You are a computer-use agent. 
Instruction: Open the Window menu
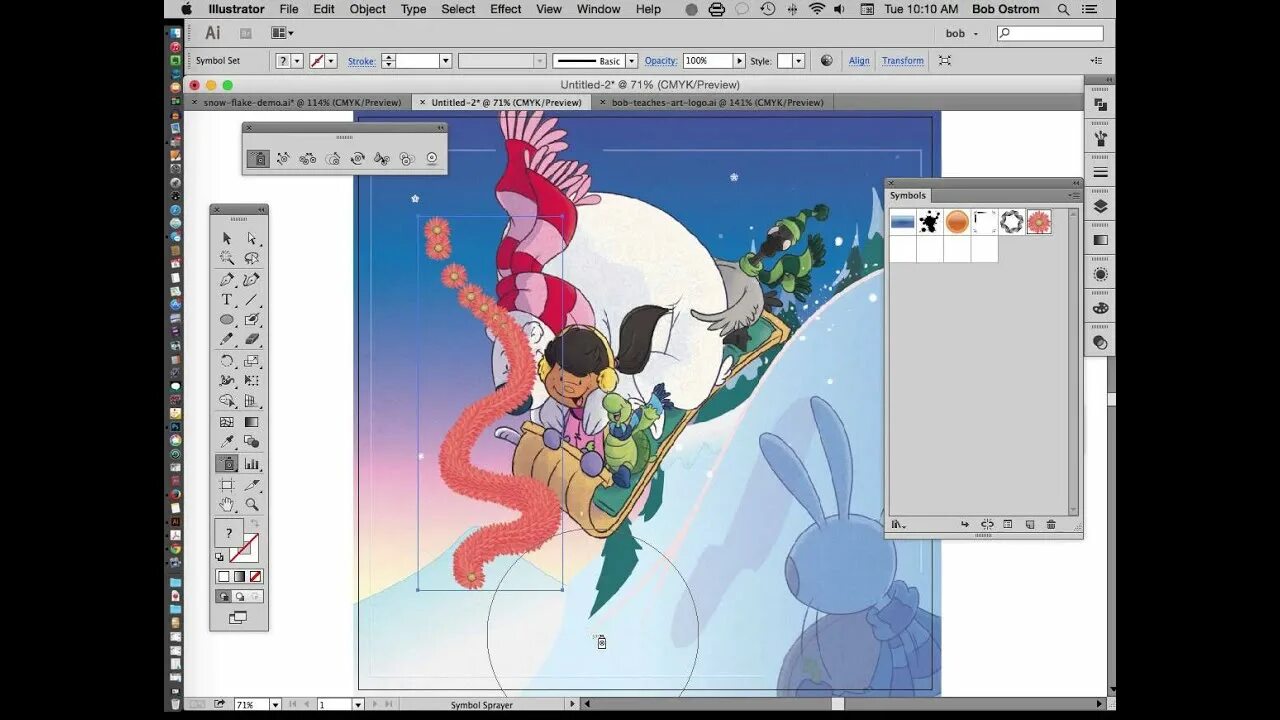click(x=599, y=9)
